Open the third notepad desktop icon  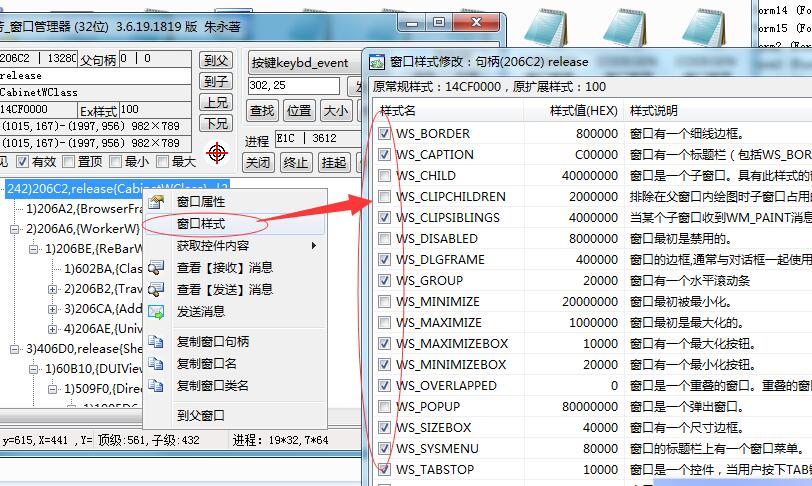point(704,26)
